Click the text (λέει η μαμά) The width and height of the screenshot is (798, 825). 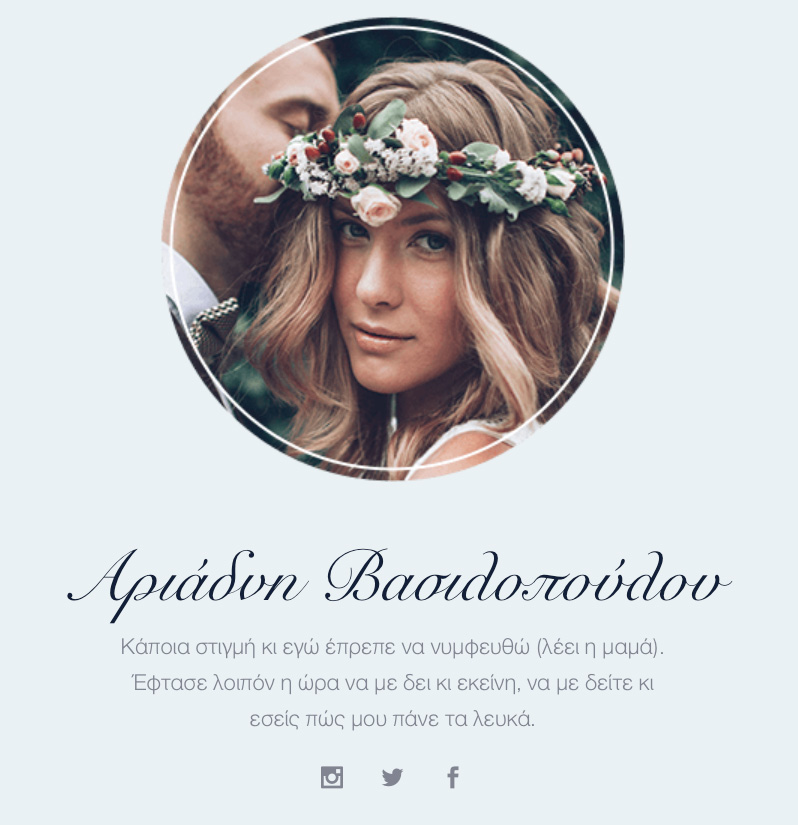point(601,648)
